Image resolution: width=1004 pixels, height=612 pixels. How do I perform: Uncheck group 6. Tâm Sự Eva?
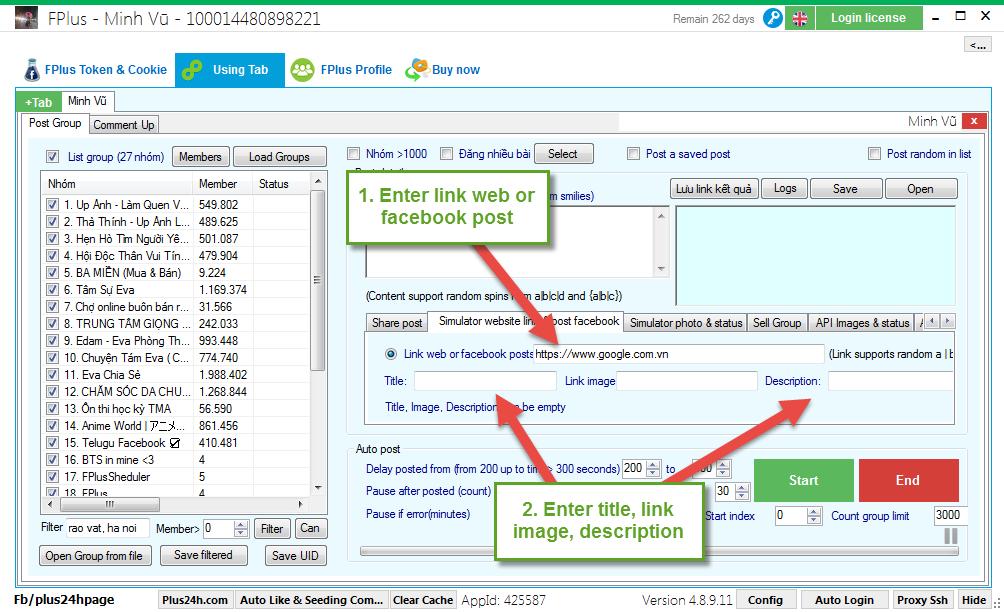(x=53, y=290)
